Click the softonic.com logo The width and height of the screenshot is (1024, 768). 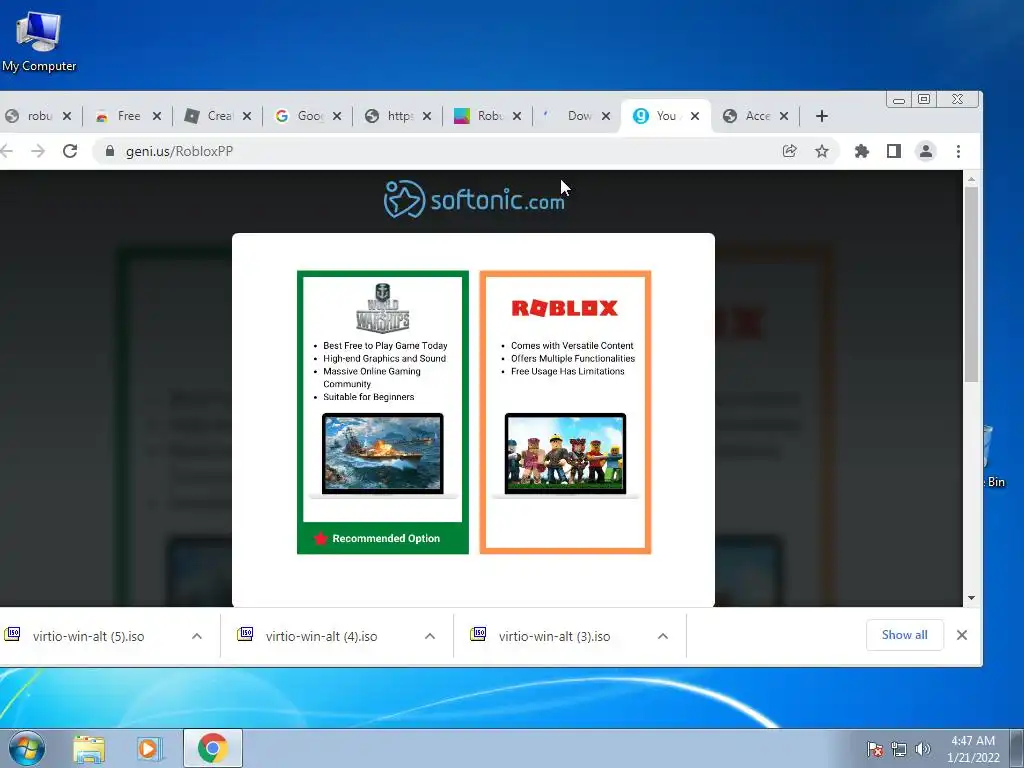click(474, 199)
